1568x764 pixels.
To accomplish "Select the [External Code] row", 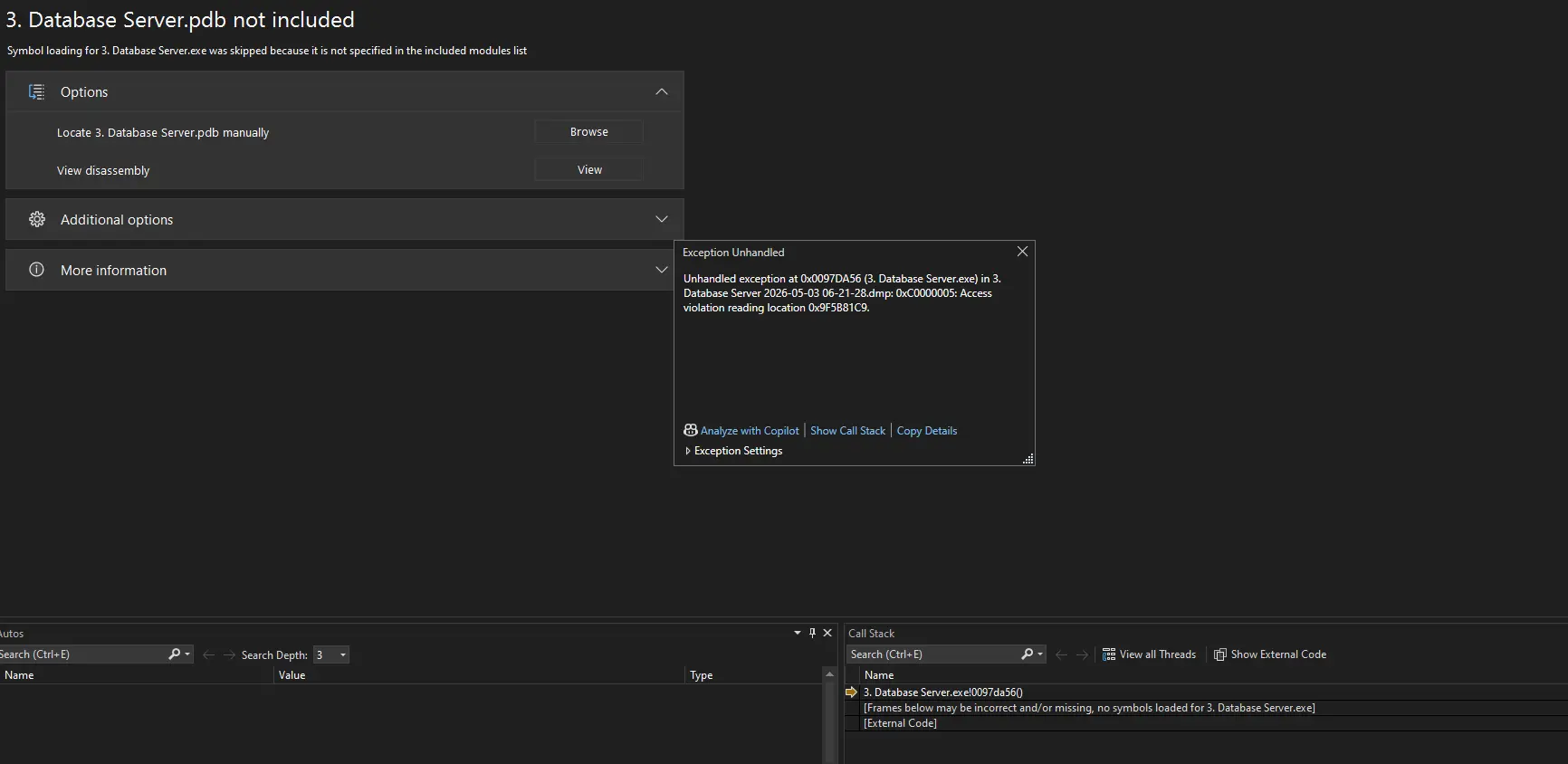I will click(900, 723).
